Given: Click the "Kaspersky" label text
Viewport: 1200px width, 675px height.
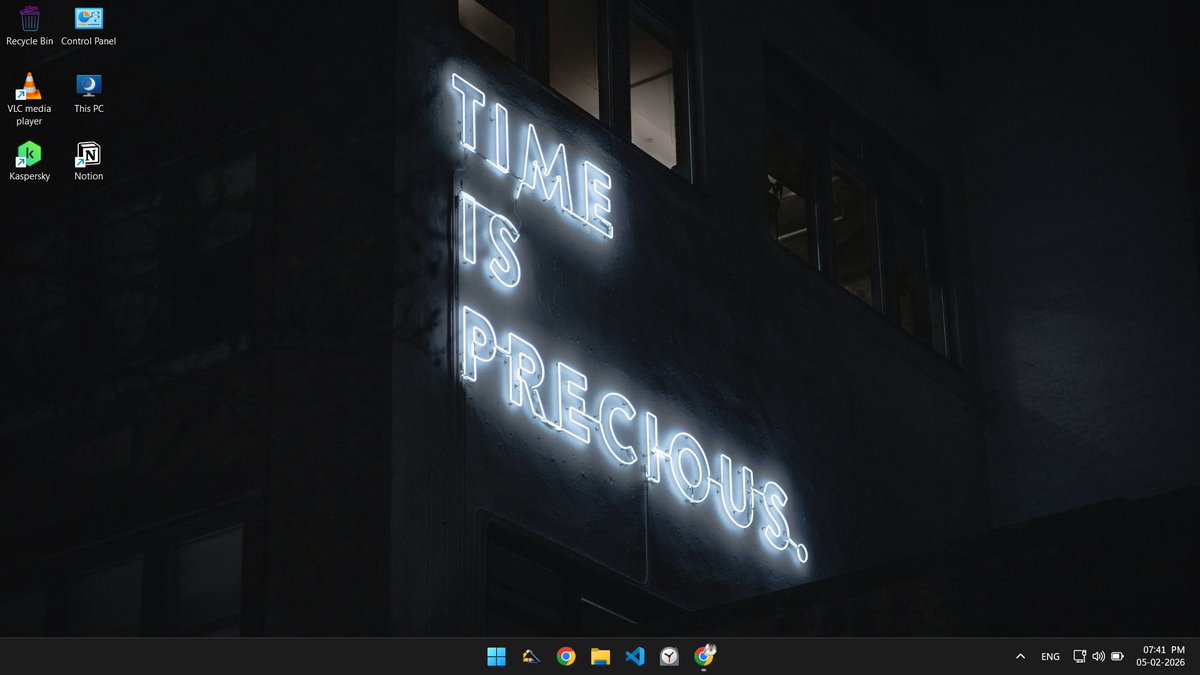Looking at the screenshot, I should tap(29, 176).
